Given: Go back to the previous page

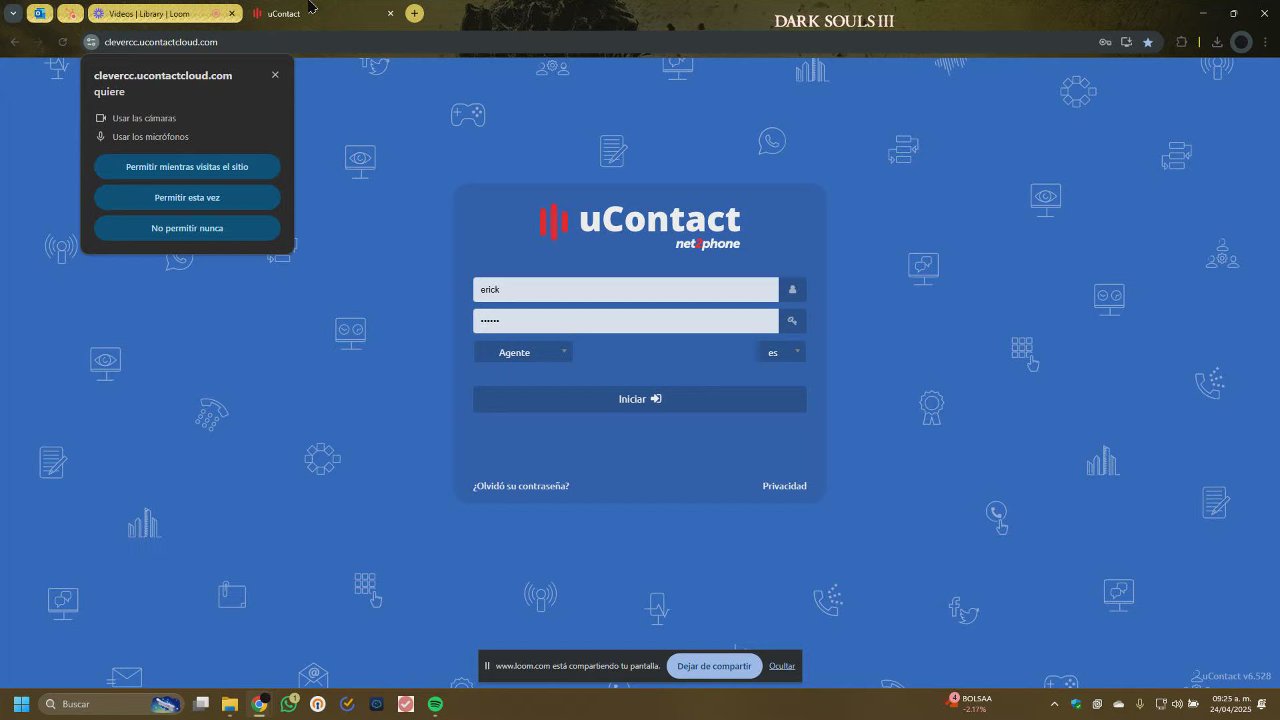Looking at the screenshot, I should (14, 42).
